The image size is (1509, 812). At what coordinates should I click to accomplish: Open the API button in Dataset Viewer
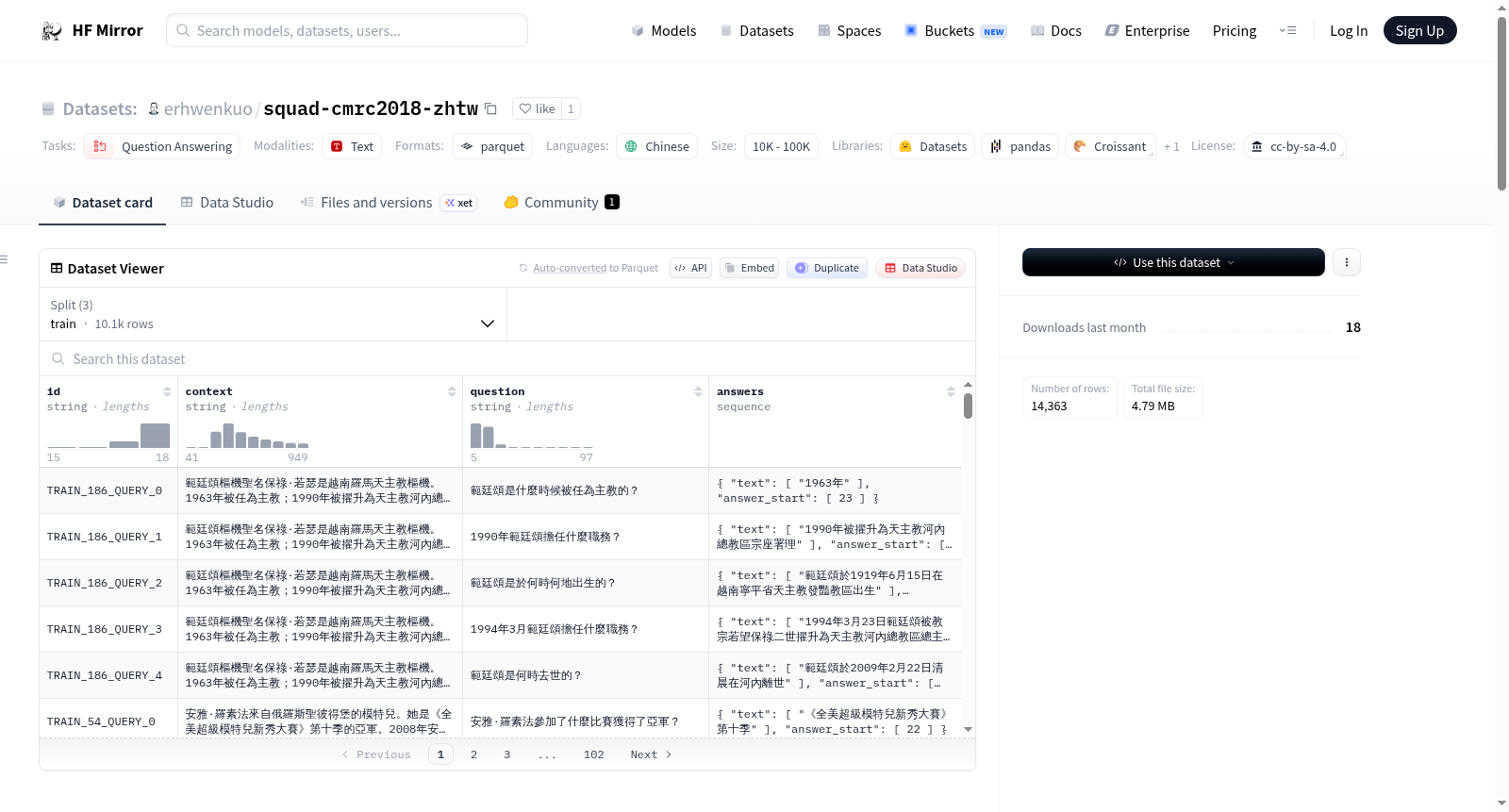point(690,268)
